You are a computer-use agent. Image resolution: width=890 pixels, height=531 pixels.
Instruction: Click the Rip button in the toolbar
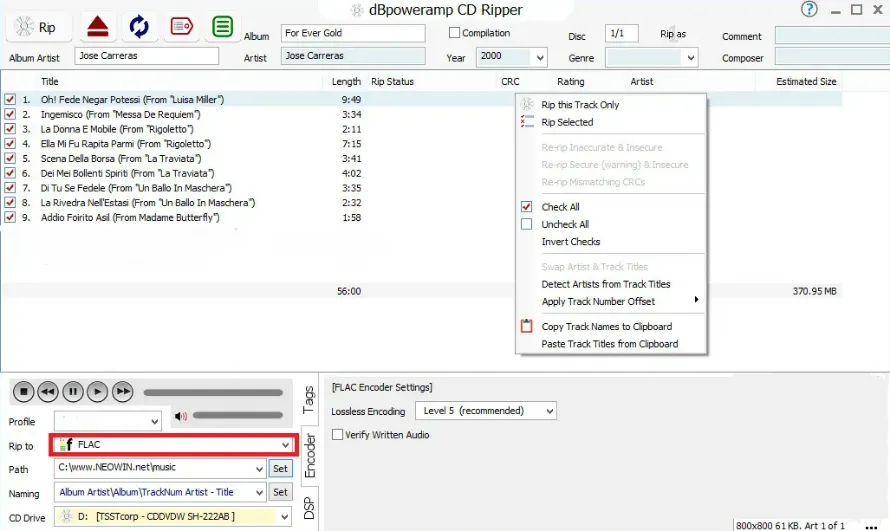[39, 27]
